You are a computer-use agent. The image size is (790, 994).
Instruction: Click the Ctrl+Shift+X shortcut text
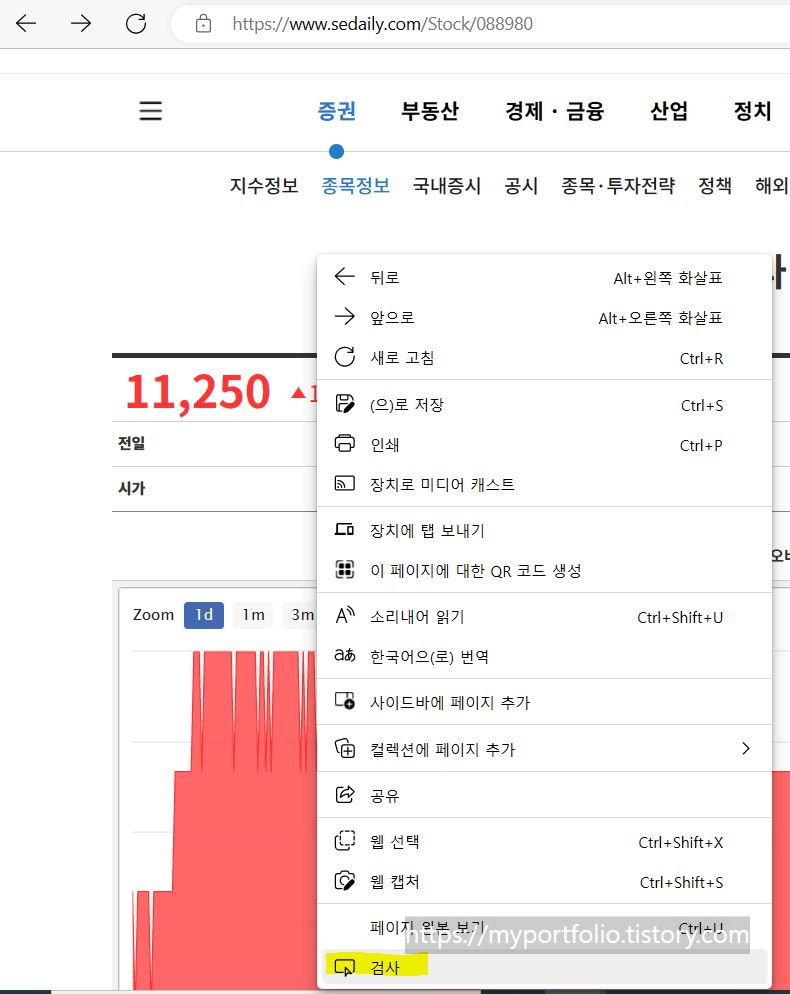click(x=681, y=842)
